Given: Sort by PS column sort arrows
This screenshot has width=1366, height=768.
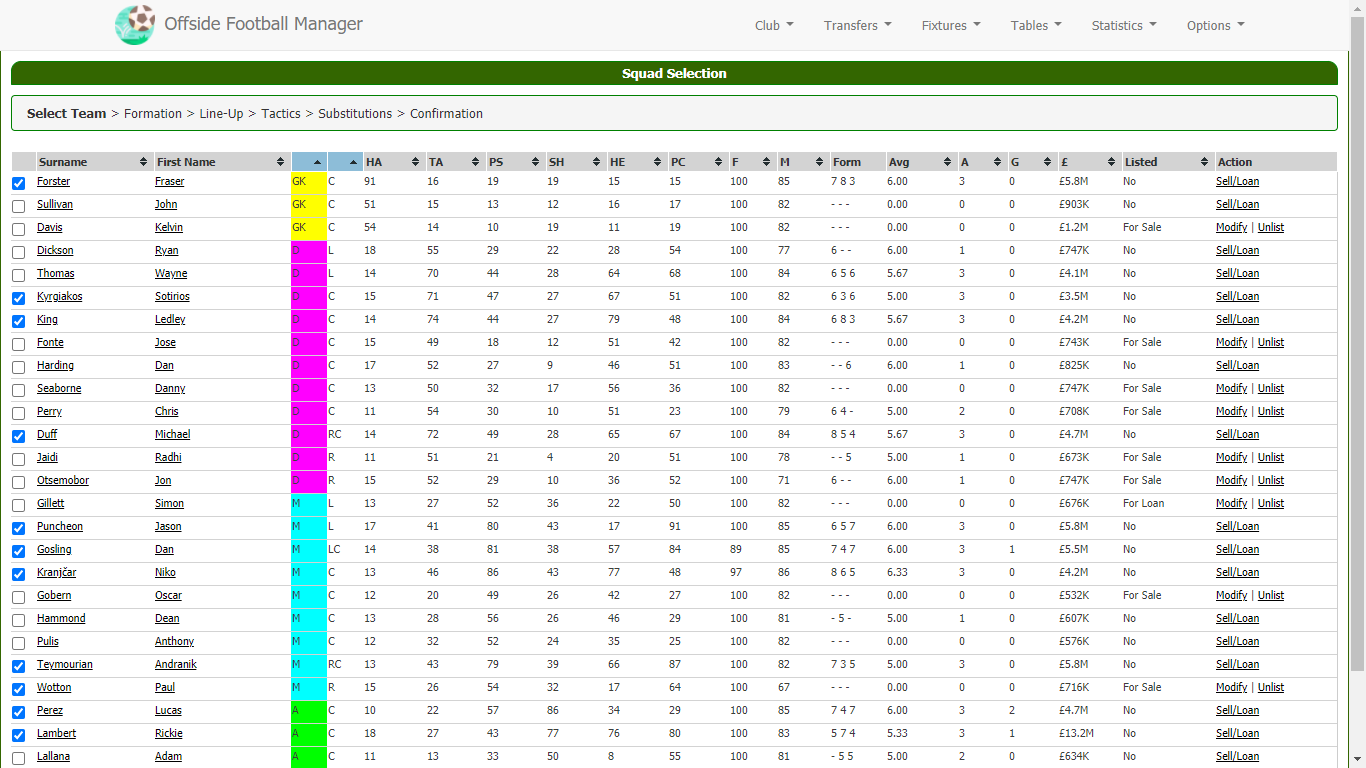Looking at the screenshot, I should (x=534, y=162).
